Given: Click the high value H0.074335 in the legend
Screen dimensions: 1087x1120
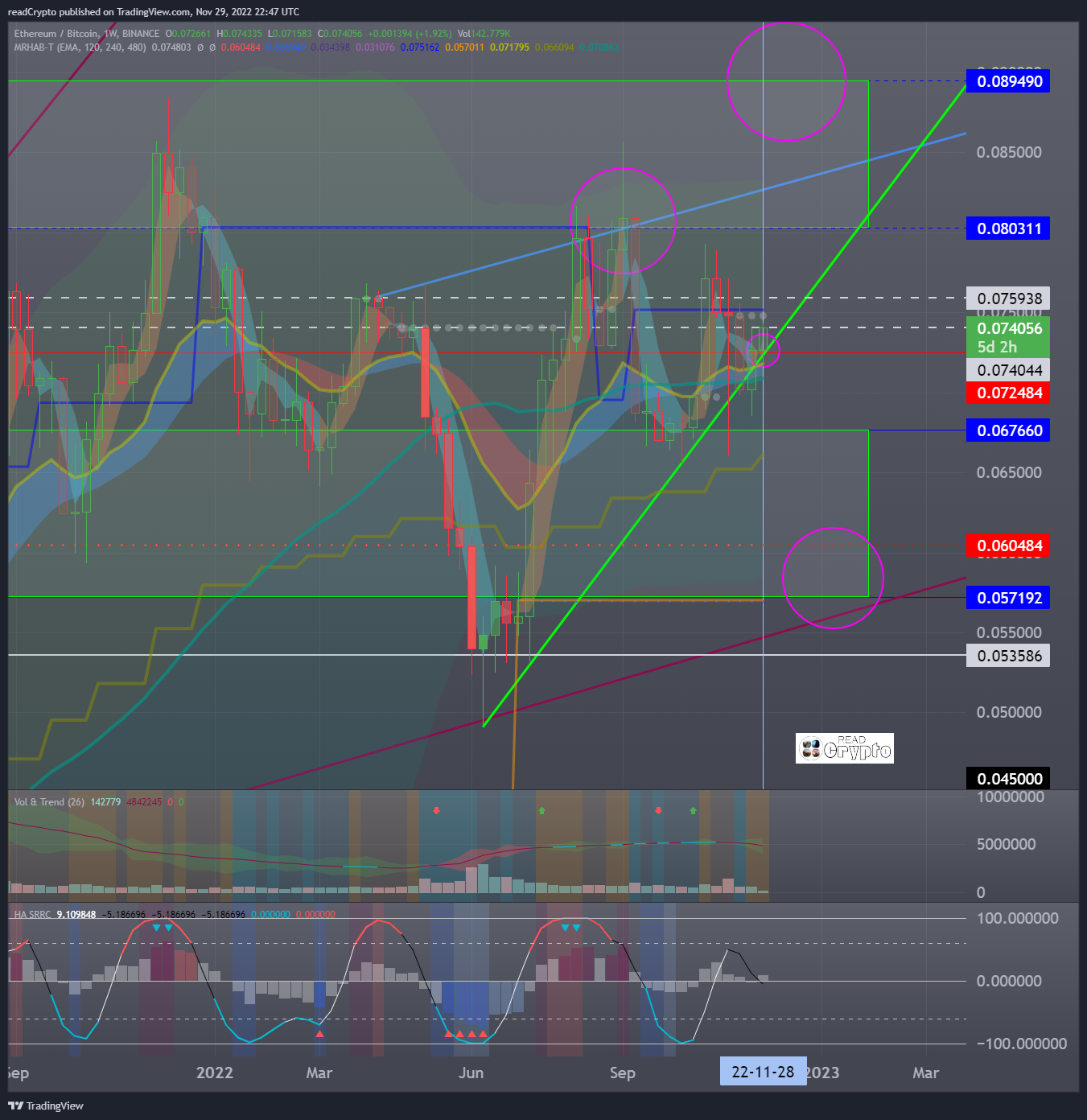Looking at the screenshot, I should tap(239, 34).
